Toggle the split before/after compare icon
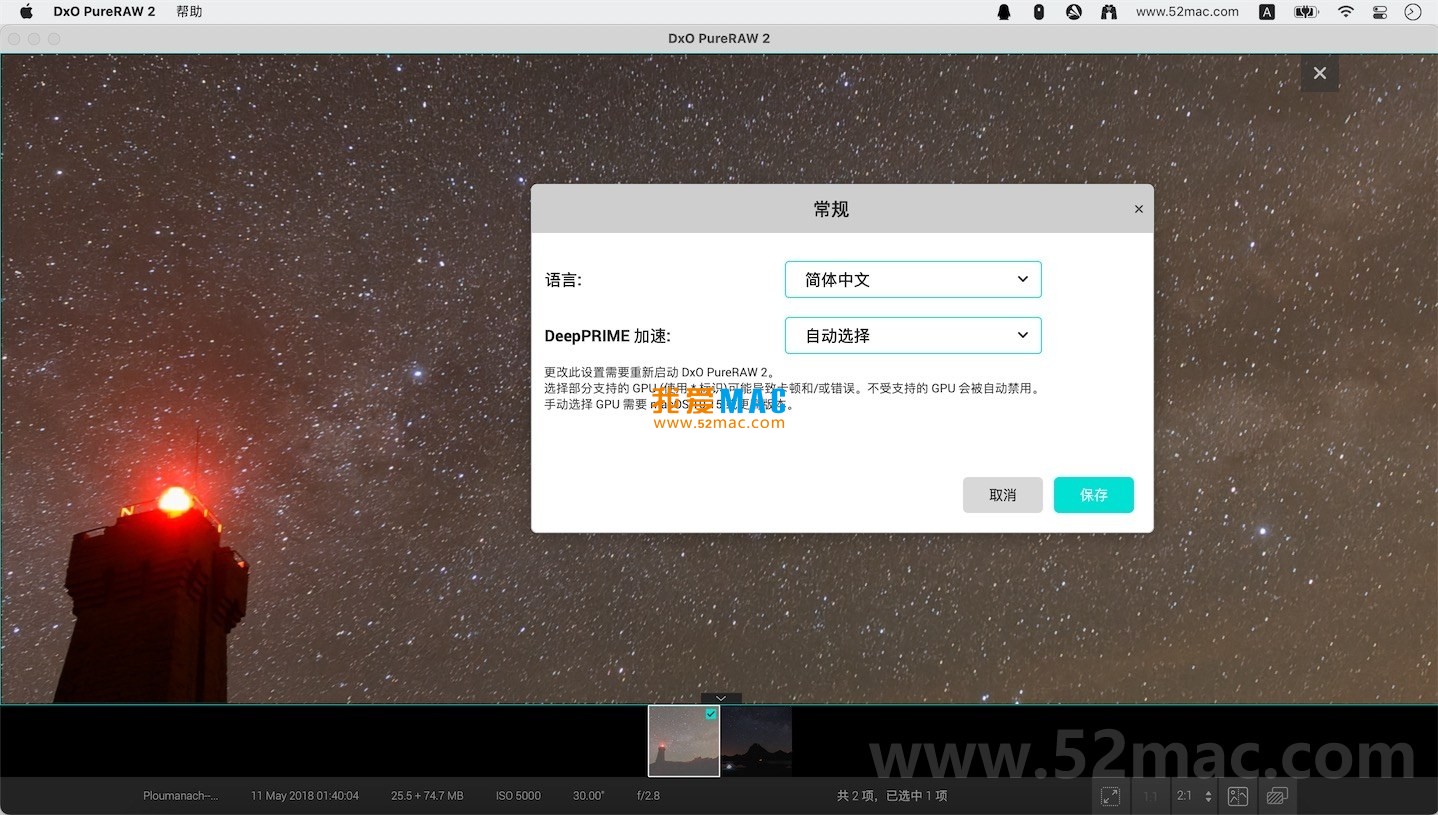The image size is (1438, 815). pos(1238,796)
